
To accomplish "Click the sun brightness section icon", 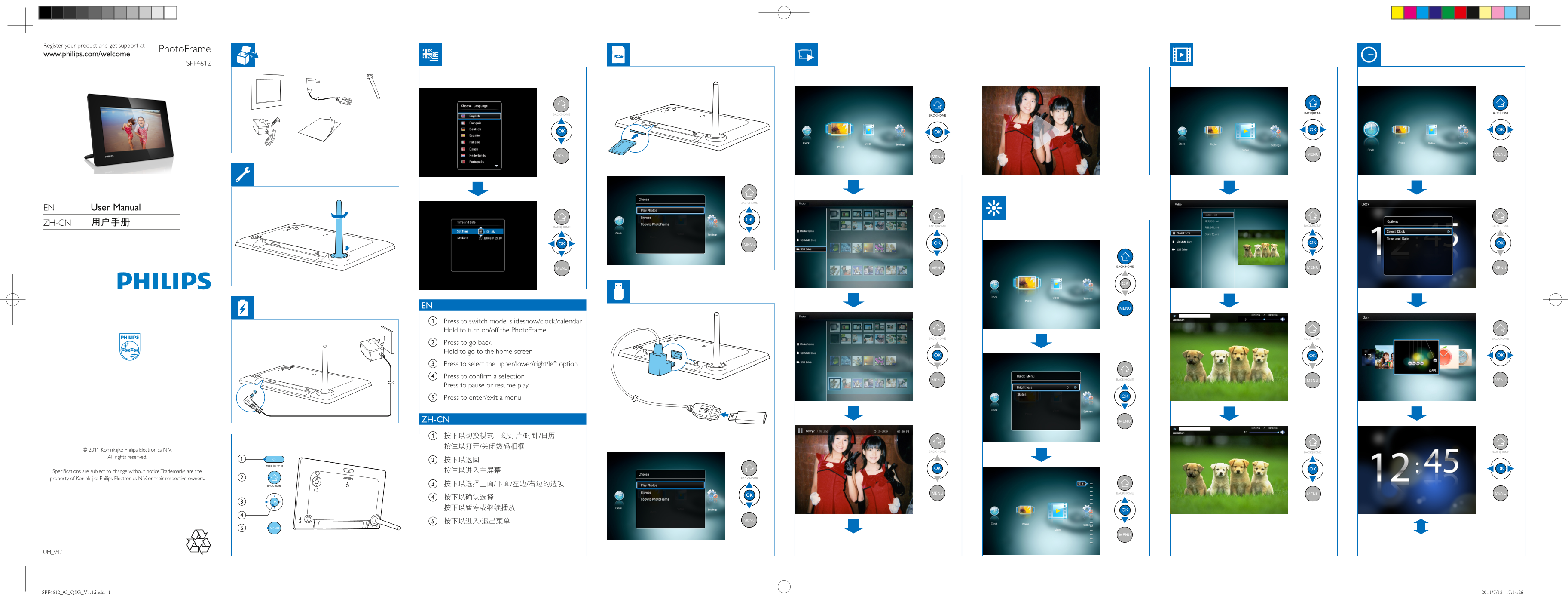I will 994,209.
